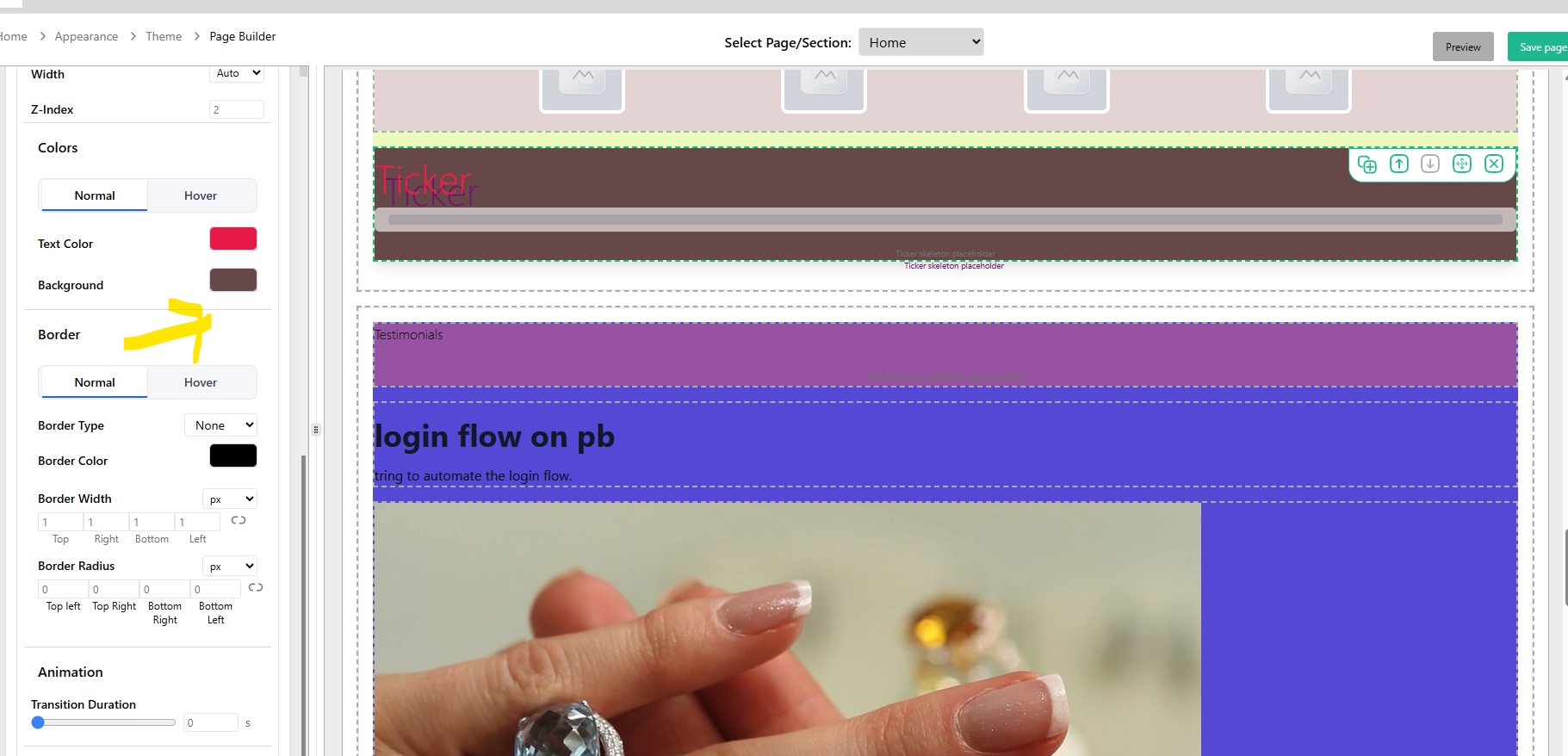Viewport: 1568px width, 756px height.
Task: Open the Width unit dropdown set to Auto
Action: tap(237, 73)
